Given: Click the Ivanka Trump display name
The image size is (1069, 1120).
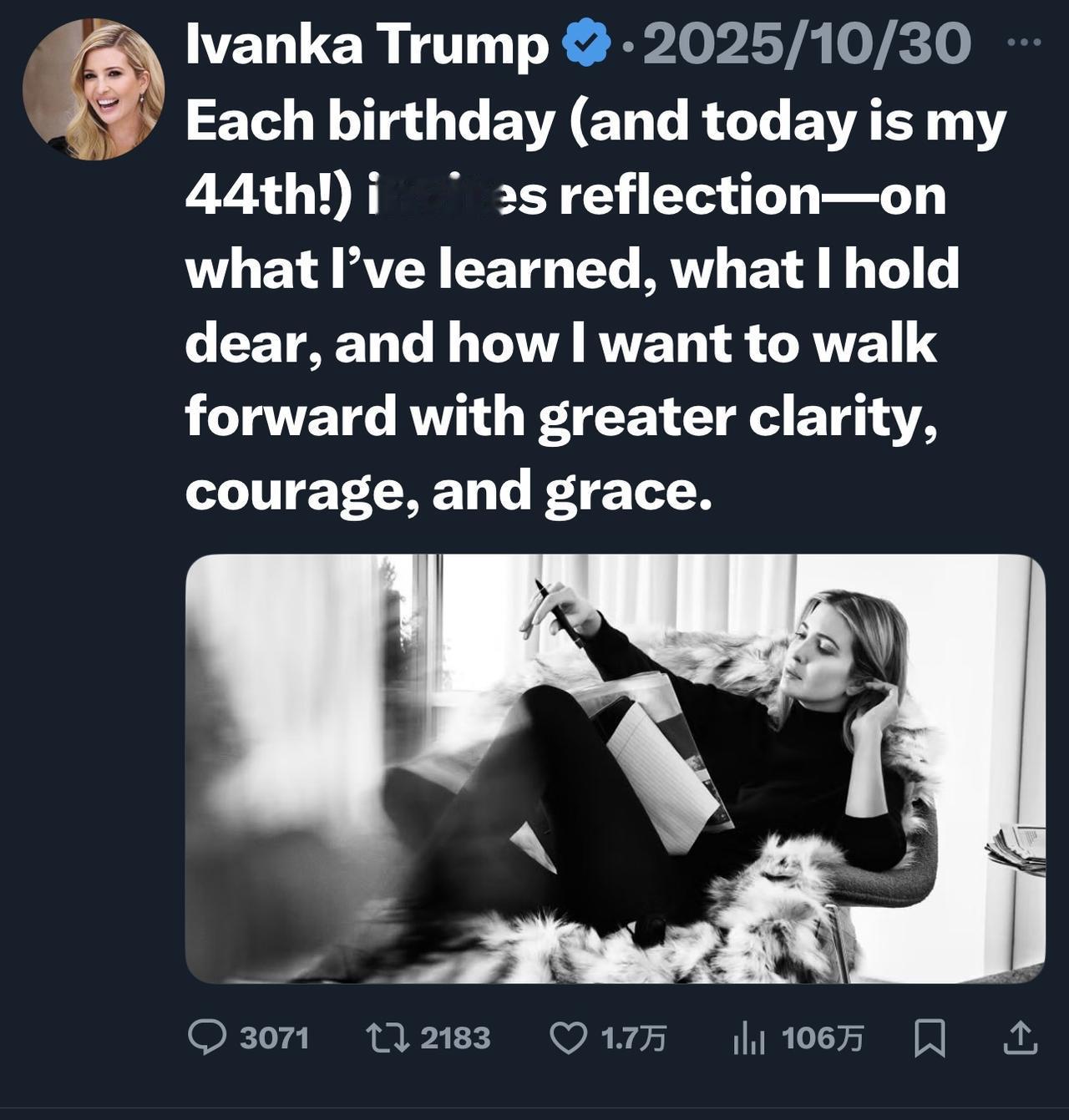Looking at the screenshot, I should click(367, 44).
